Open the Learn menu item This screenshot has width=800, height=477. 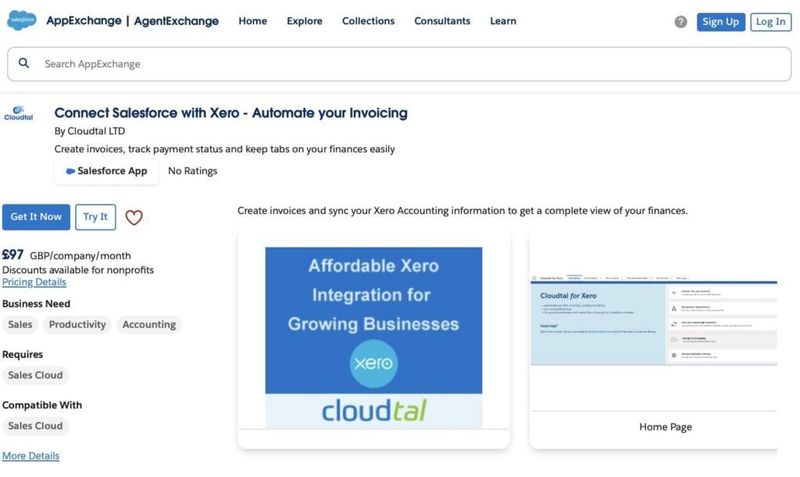click(503, 21)
